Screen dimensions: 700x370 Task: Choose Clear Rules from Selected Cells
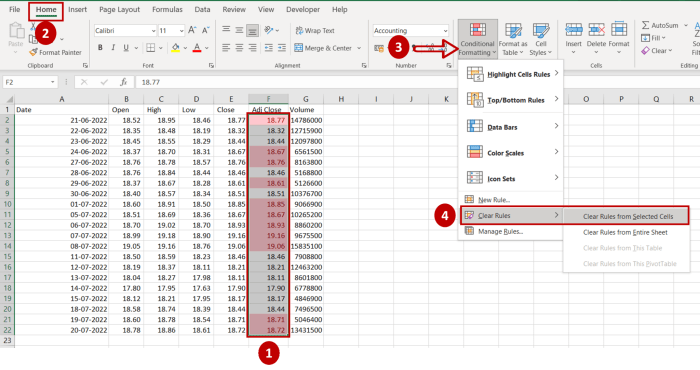coord(626,216)
